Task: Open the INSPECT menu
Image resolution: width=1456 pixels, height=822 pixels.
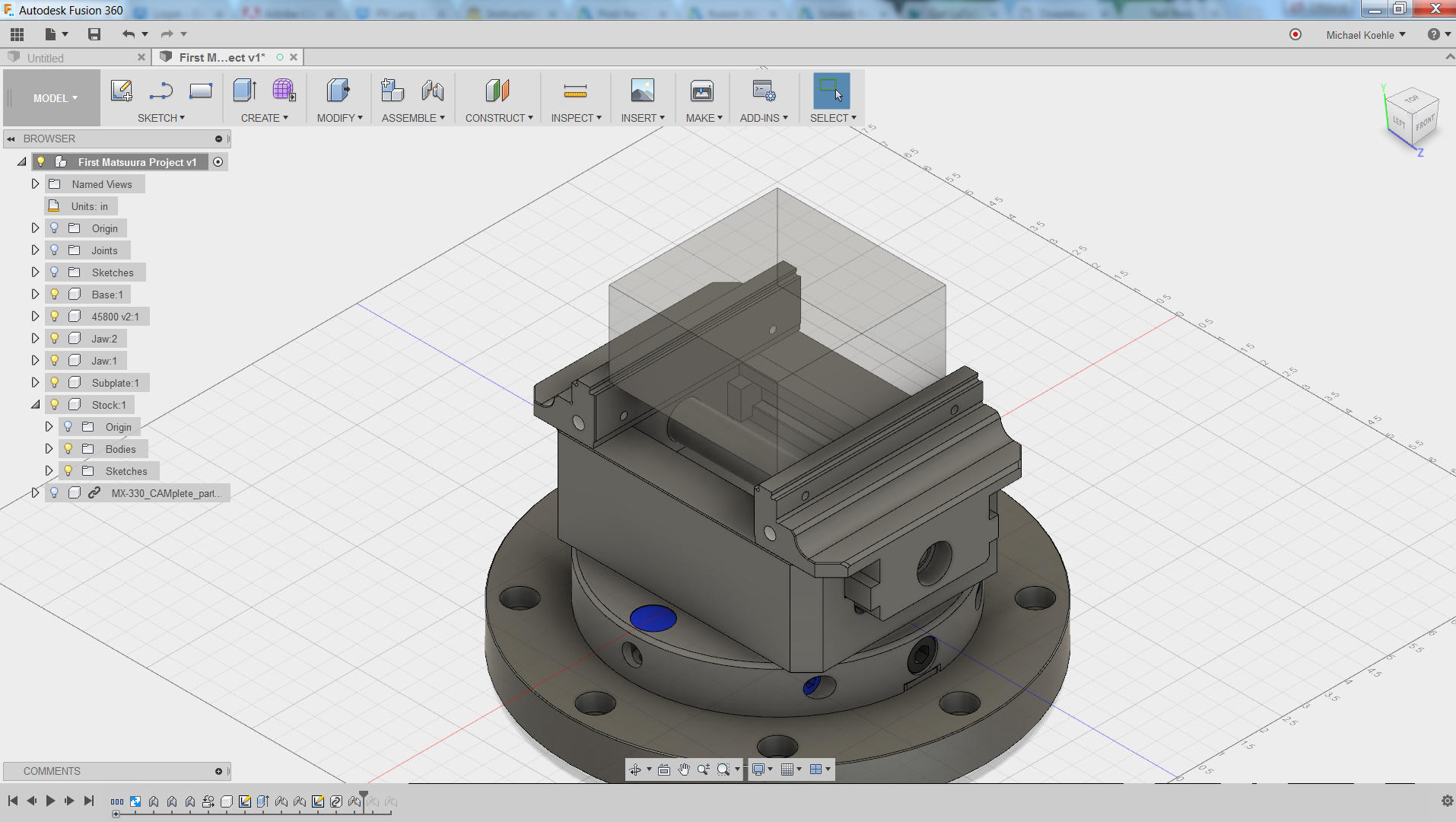Action: (576, 118)
